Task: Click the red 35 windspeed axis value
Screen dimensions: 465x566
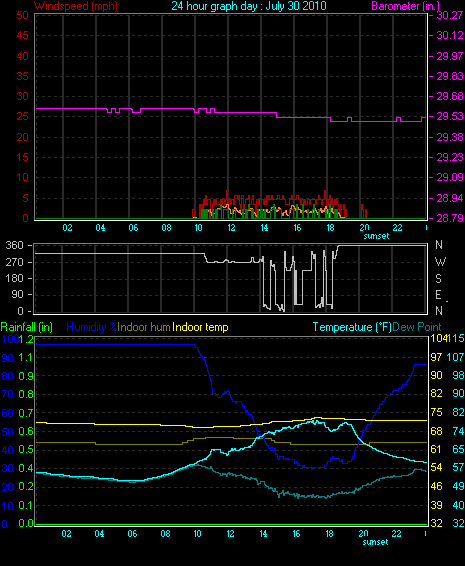Action: [x=22, y=76]
